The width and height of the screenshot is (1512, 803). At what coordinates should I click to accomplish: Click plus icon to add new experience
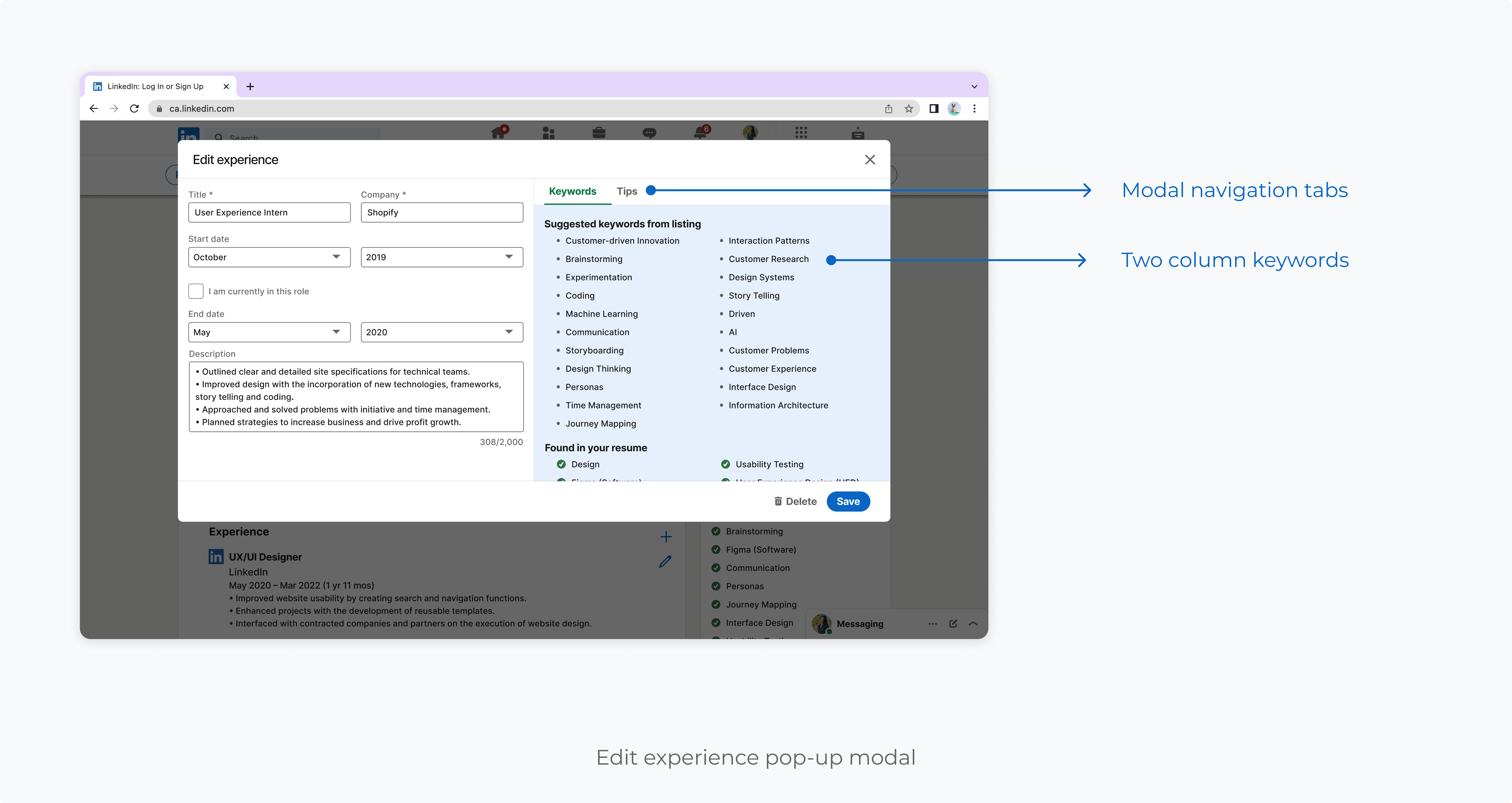click(666, 537)
